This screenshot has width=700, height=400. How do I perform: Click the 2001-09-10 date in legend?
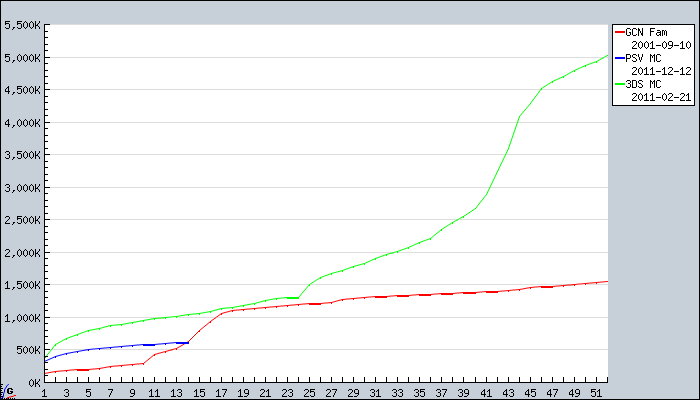pyautogui.click(x=661, y=45)
